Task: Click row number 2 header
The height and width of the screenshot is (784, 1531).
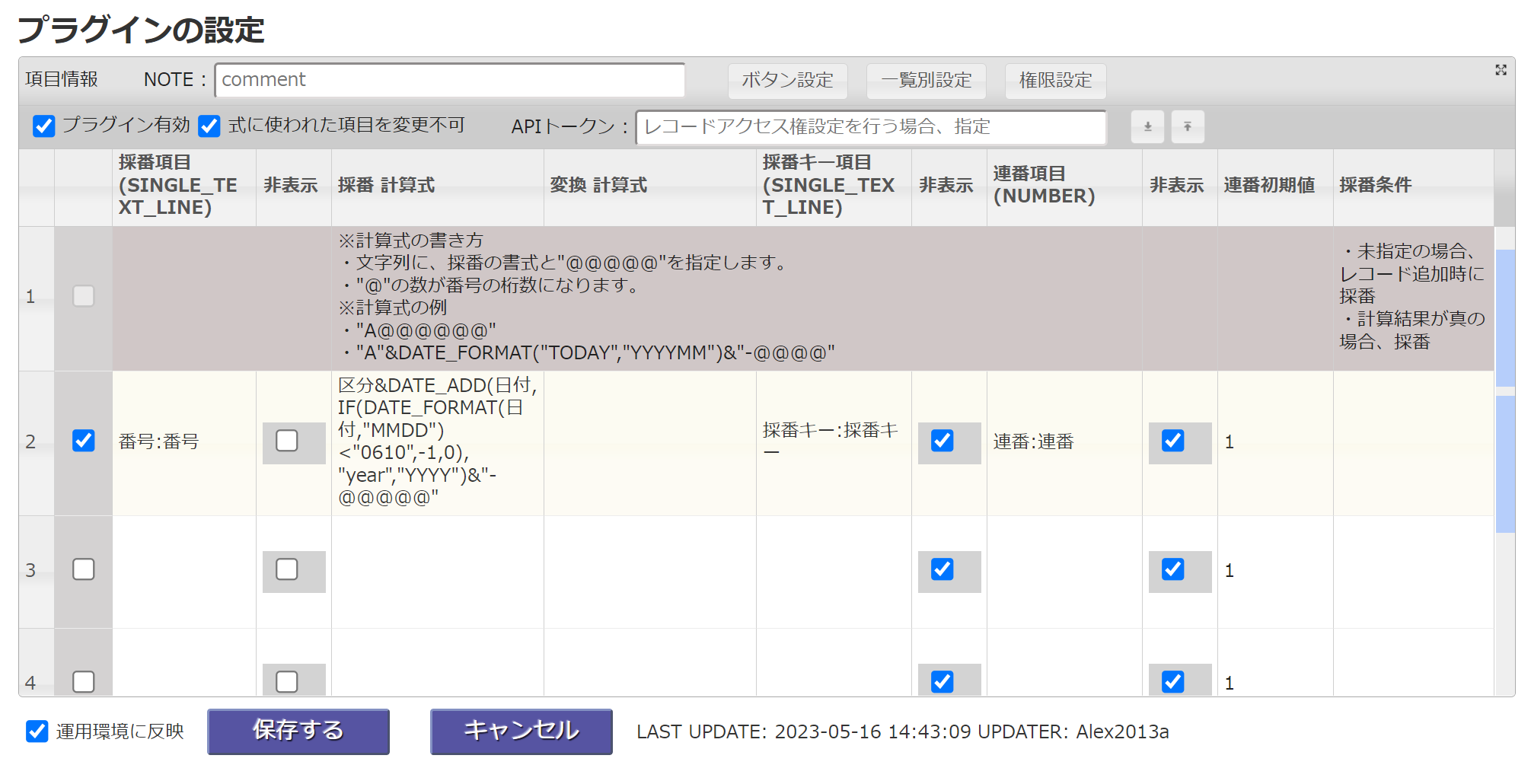Action: coord(37,442)
